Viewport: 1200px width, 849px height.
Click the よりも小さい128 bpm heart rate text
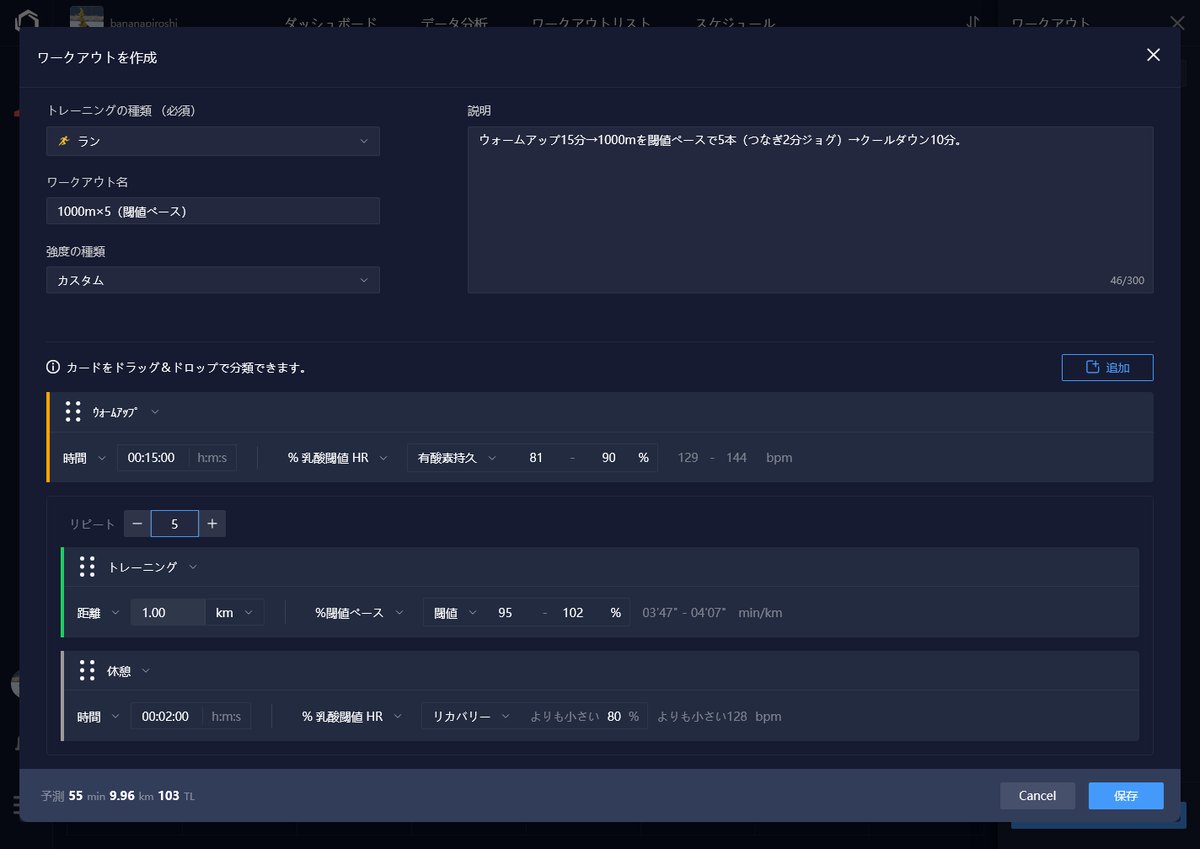tap(719, 716)
